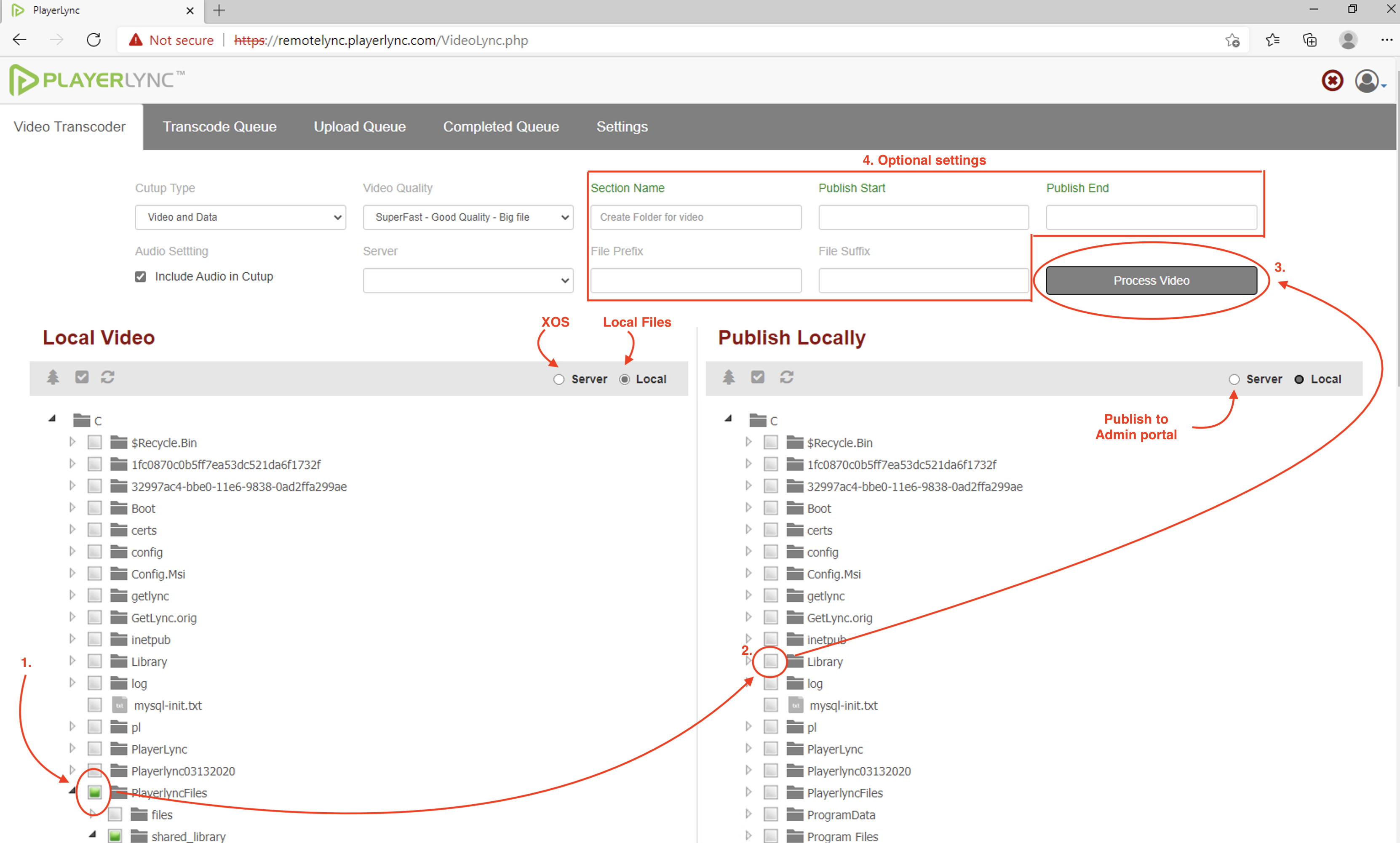The image size is (1400, 843).
Task: Open the user account menu icon
Action: point(1368,81)
